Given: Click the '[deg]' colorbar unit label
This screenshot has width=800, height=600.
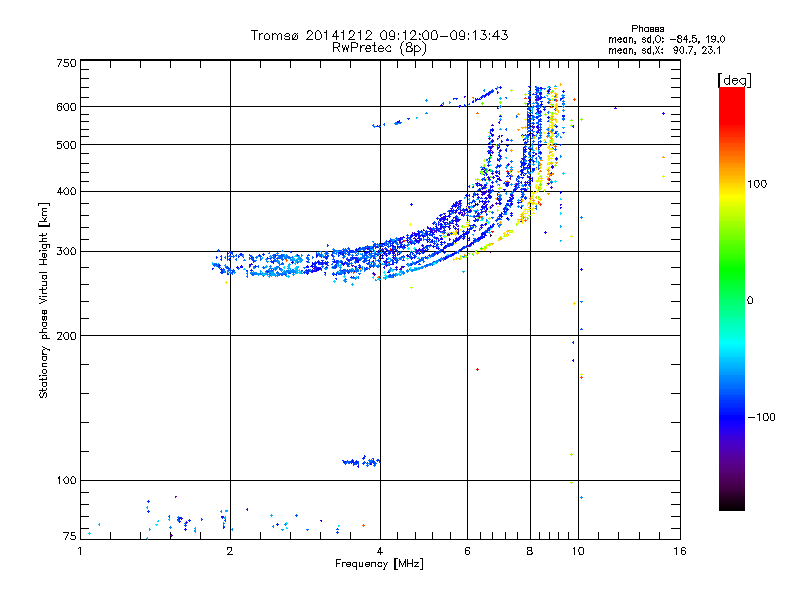Looking at the screenshot, I should click(x=734, y=80).
